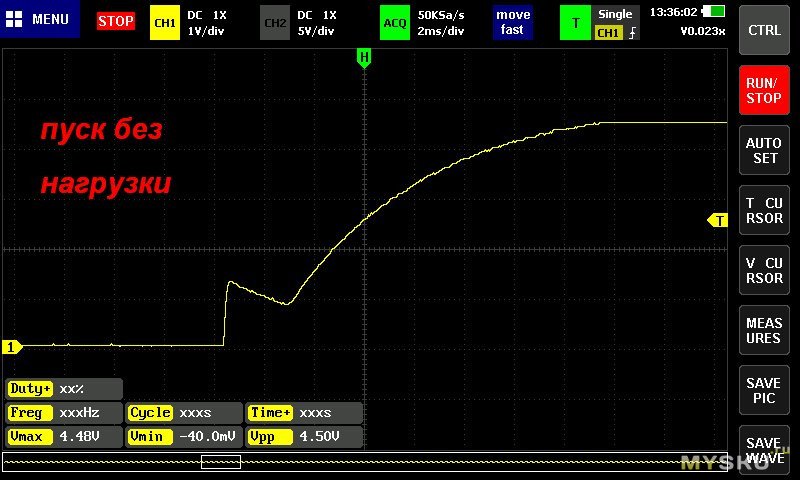Click the CH1 DC 1X coupling text
Viewport: 800px width, 480px height.
207,15
